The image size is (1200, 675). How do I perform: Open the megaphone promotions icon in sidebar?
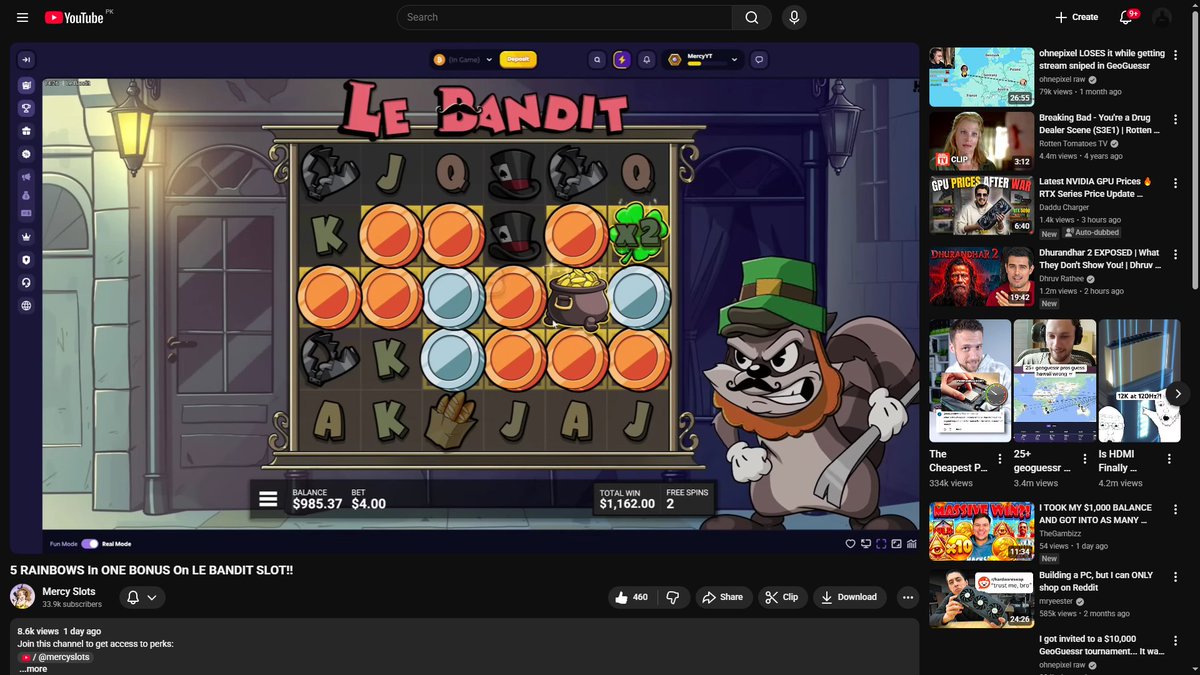point(26,178)
